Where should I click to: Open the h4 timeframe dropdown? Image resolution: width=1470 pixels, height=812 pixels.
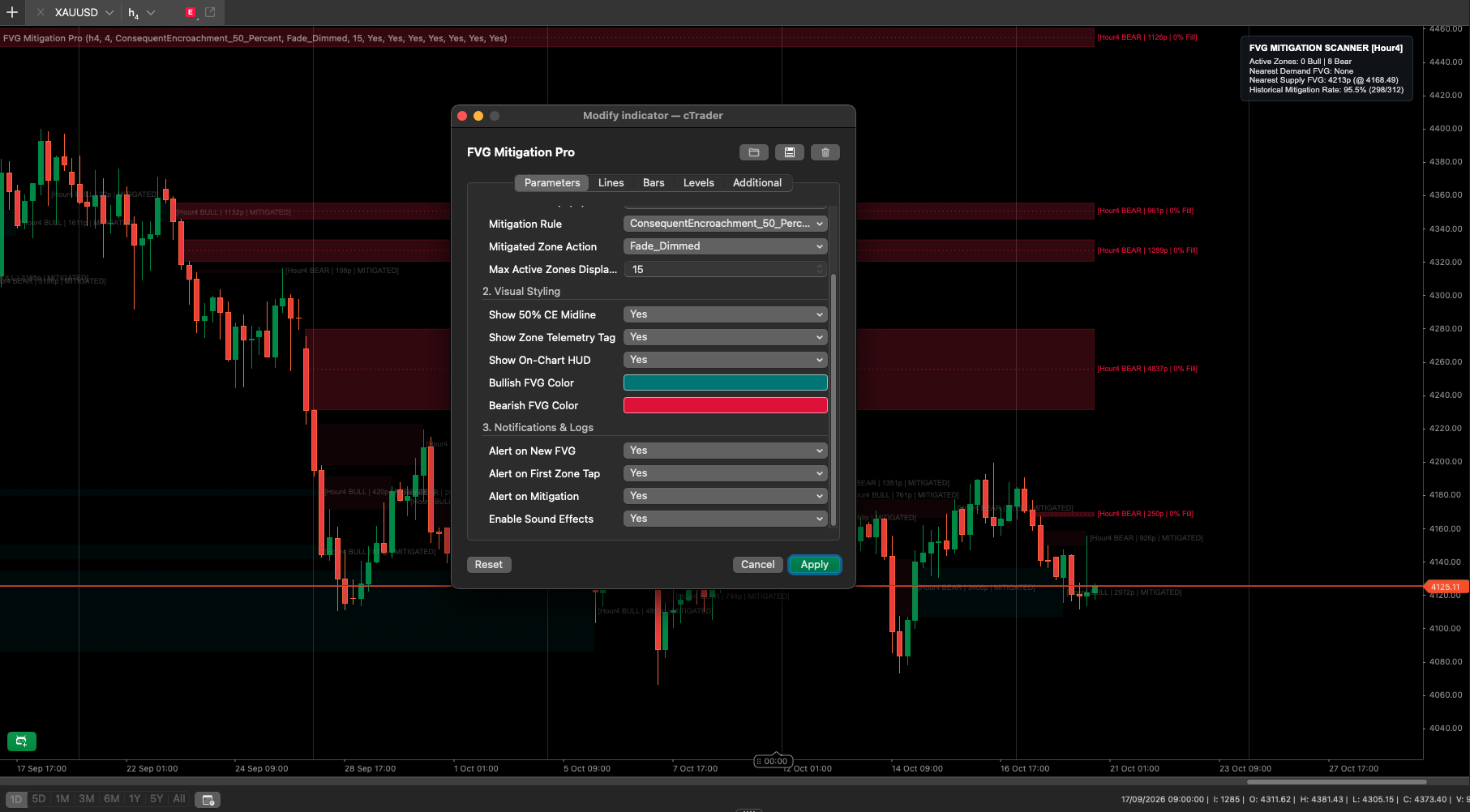click(x=151, y=12)
